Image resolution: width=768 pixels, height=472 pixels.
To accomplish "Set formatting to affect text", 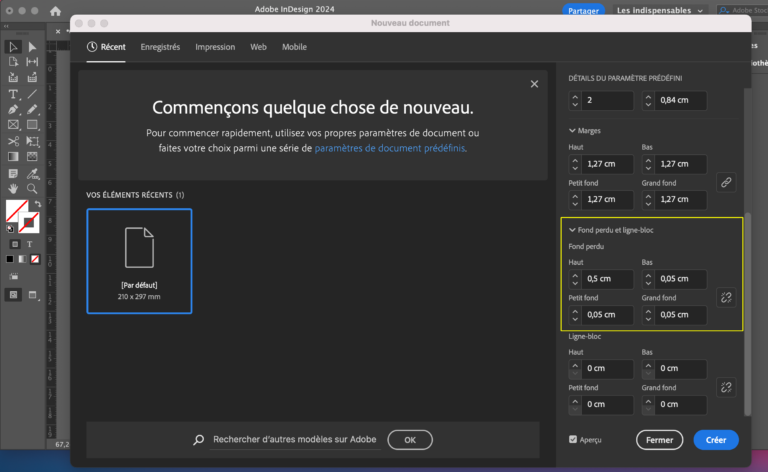I will pyautogui.click(x=29, y=244).
